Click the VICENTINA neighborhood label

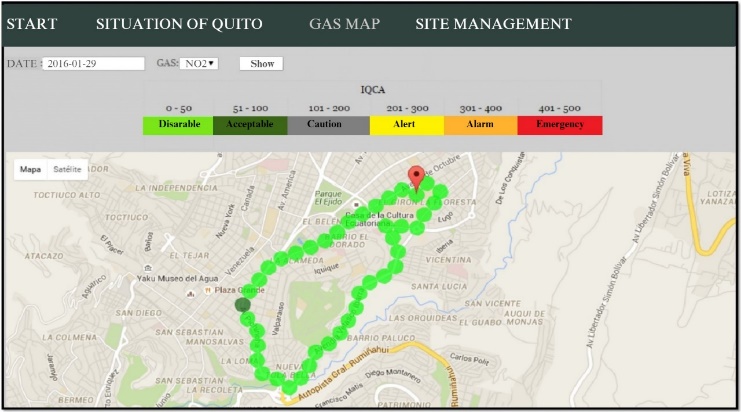(x=448, y=260)
